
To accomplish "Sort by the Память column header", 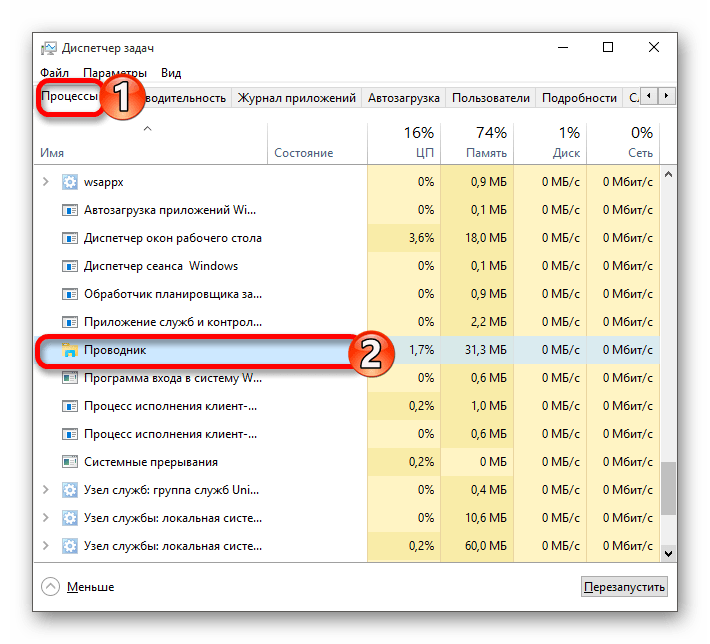I will pyautogui.click(x=477, y=143).
